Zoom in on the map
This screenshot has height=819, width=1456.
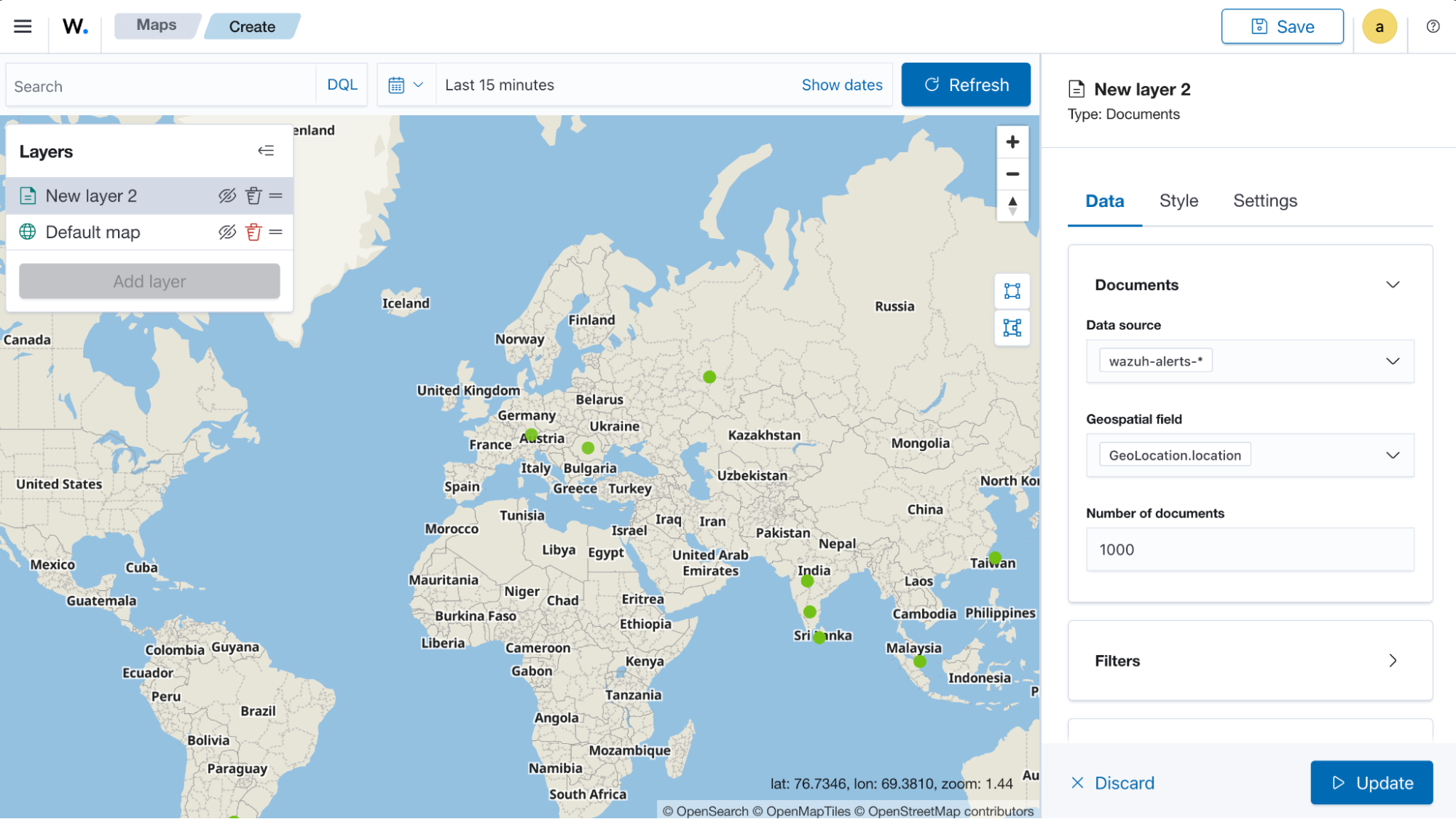click(x=1012, y=141)
